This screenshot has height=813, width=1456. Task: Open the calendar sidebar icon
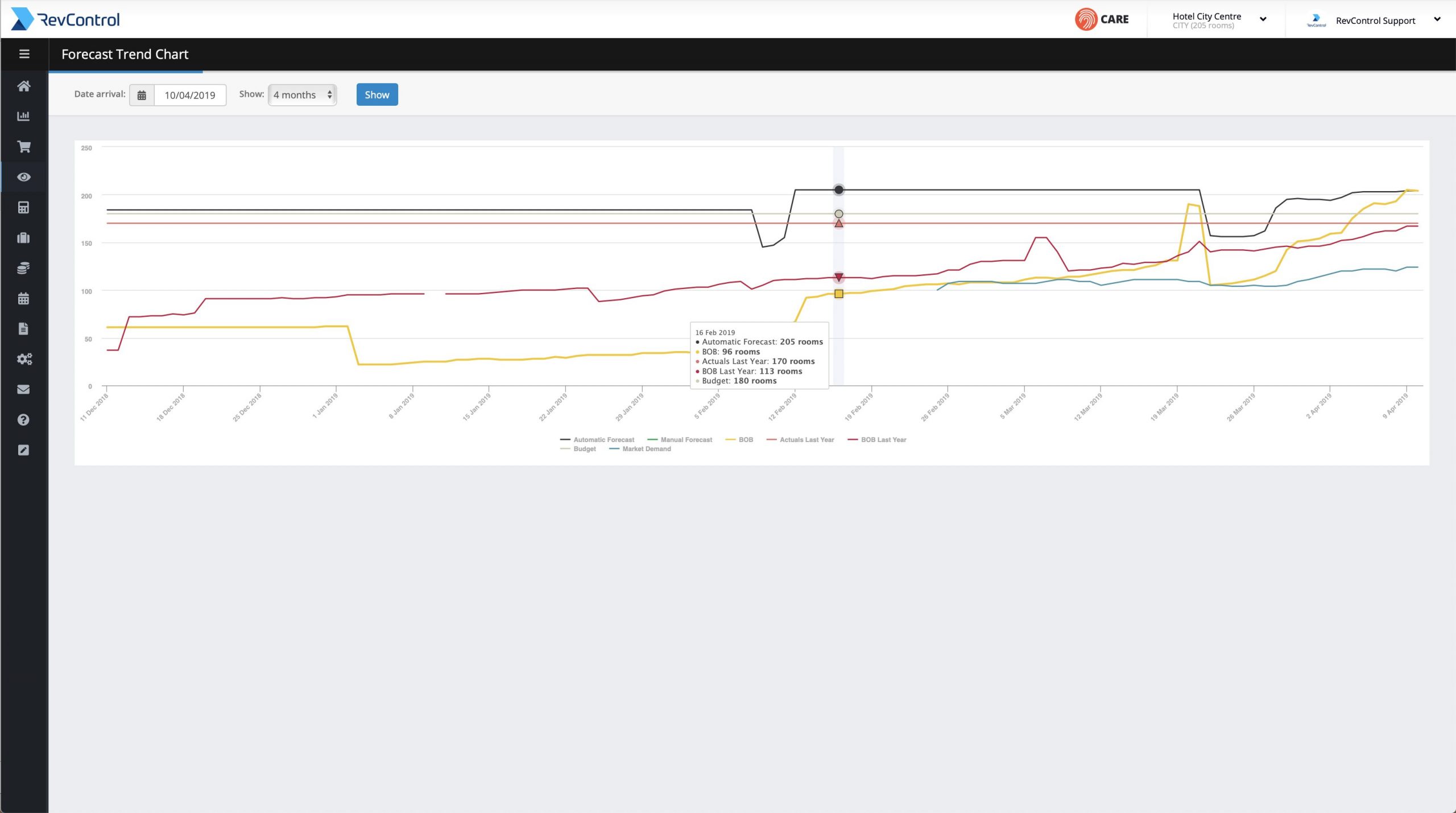coord(23,299)
